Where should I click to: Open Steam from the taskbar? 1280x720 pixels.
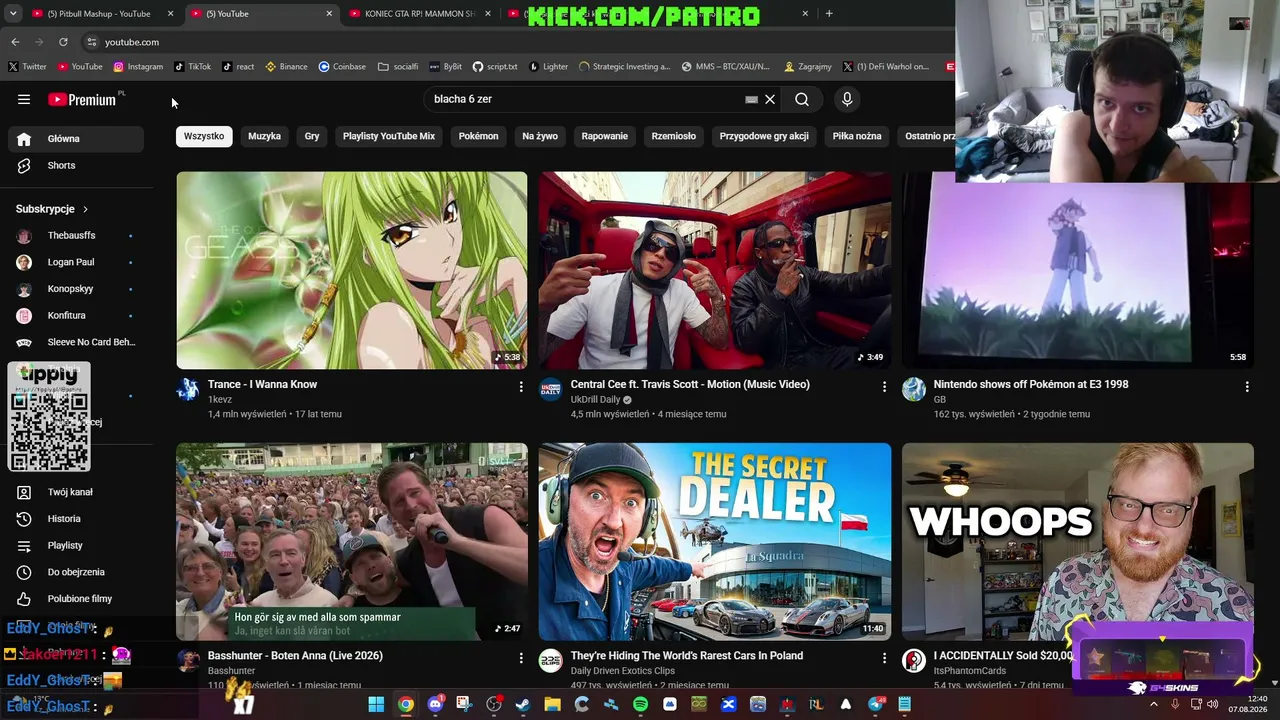point(523,705)
